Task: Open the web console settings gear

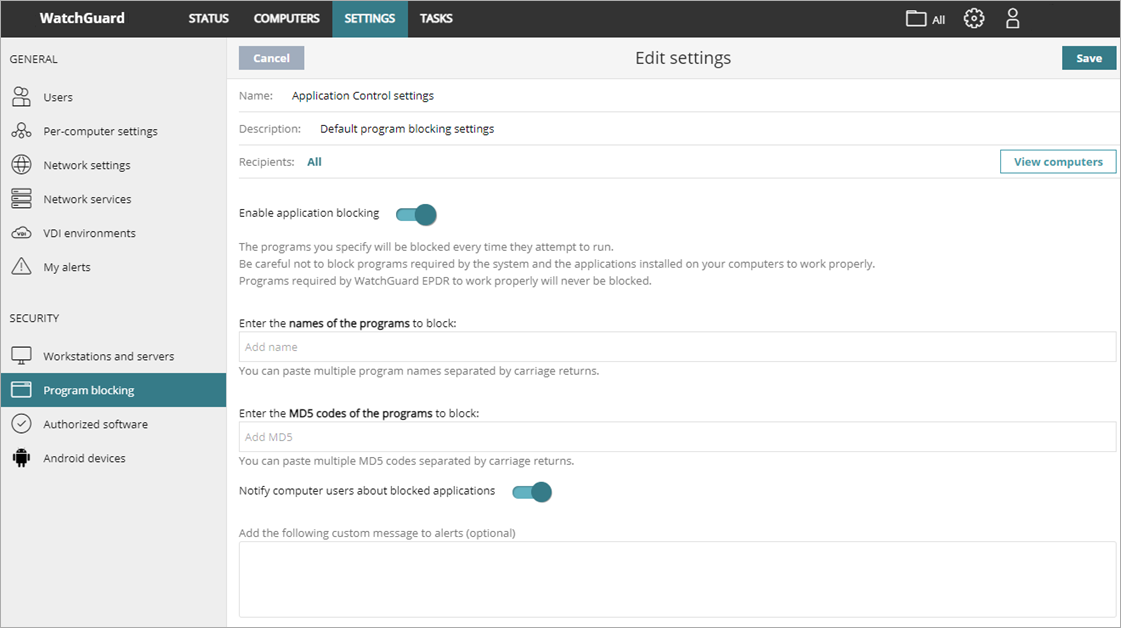Action: coord(974,18)
